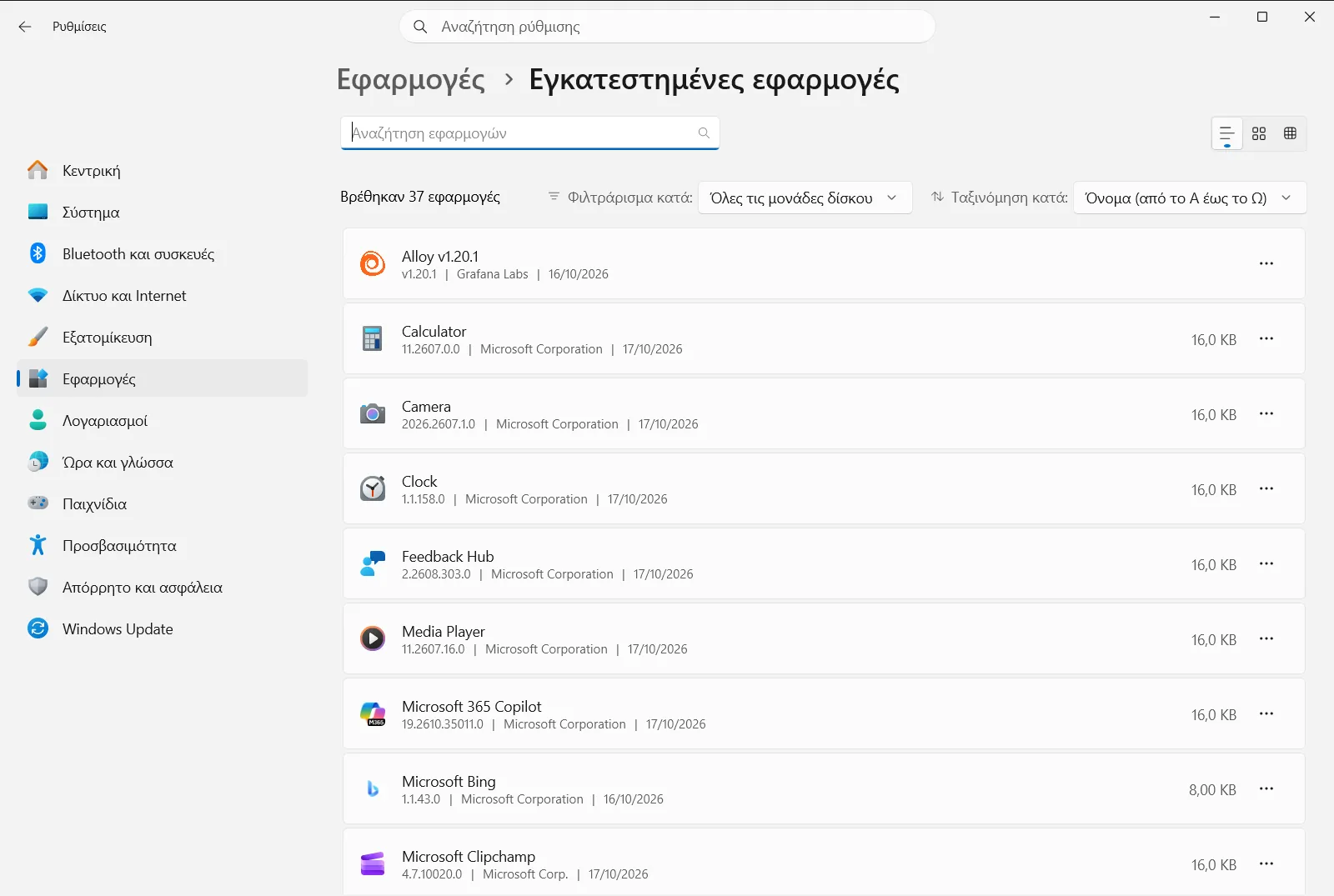Click the Feedback Hub app icon
The height and width of the screenshot is (896, 1334).
(x=373, y=563)
